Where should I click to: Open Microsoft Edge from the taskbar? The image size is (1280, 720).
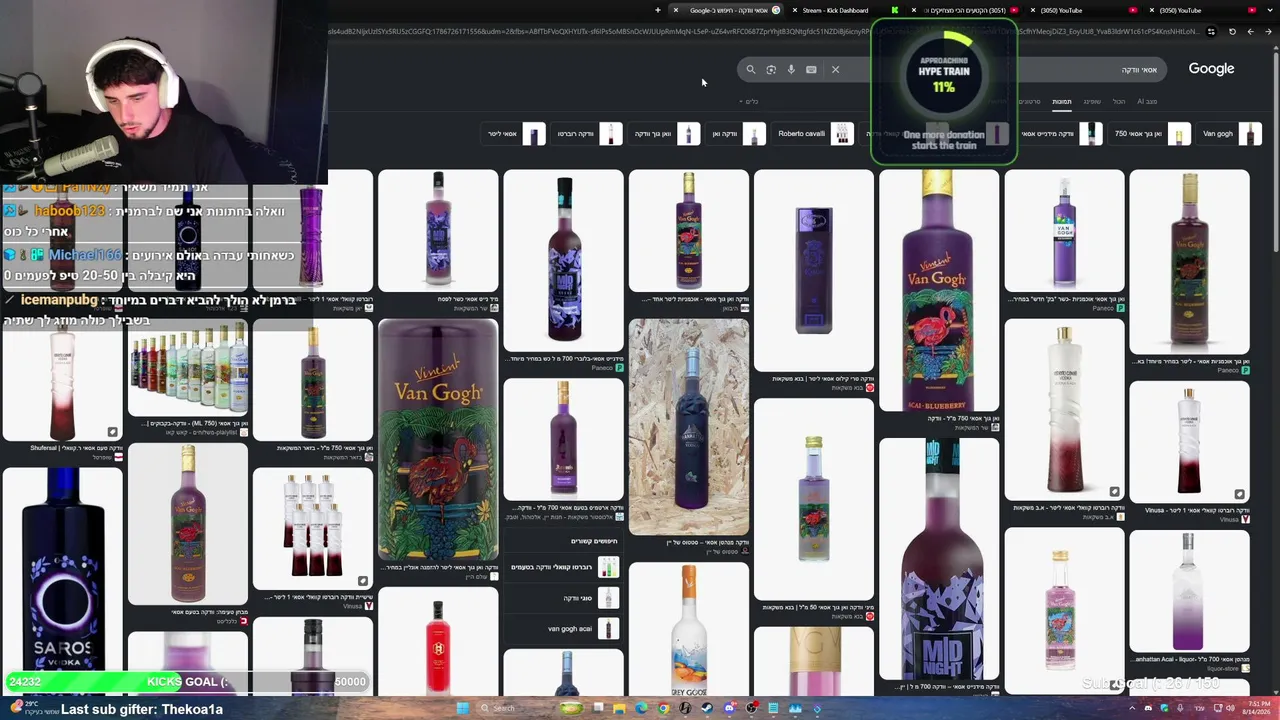tap(641, 708)
